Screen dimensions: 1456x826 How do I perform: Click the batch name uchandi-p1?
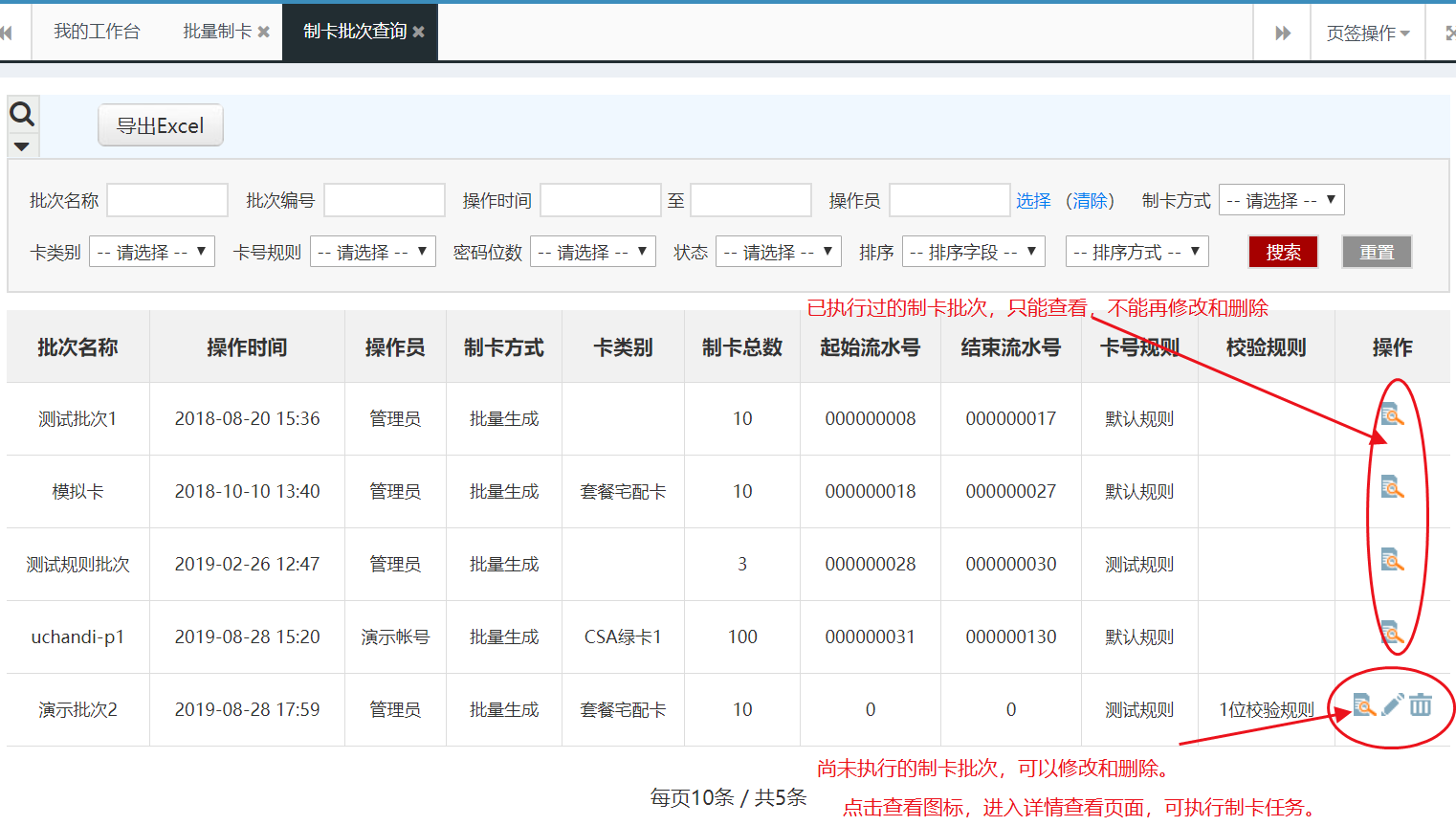77,637
